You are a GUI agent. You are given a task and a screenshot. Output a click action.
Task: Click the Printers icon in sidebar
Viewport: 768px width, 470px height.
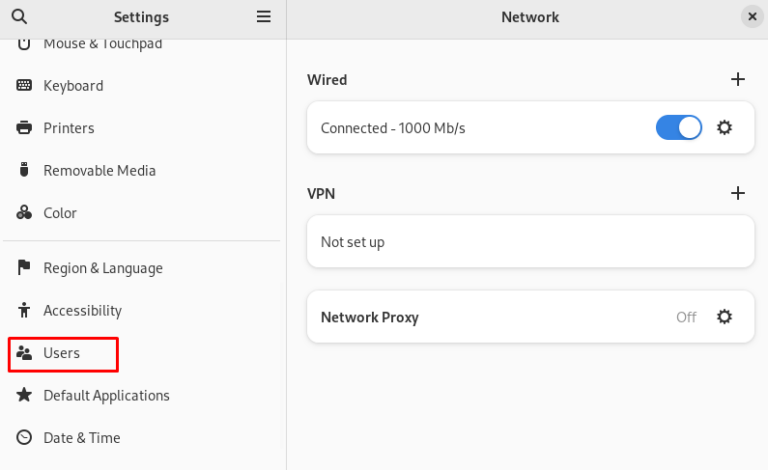[25, 128]
